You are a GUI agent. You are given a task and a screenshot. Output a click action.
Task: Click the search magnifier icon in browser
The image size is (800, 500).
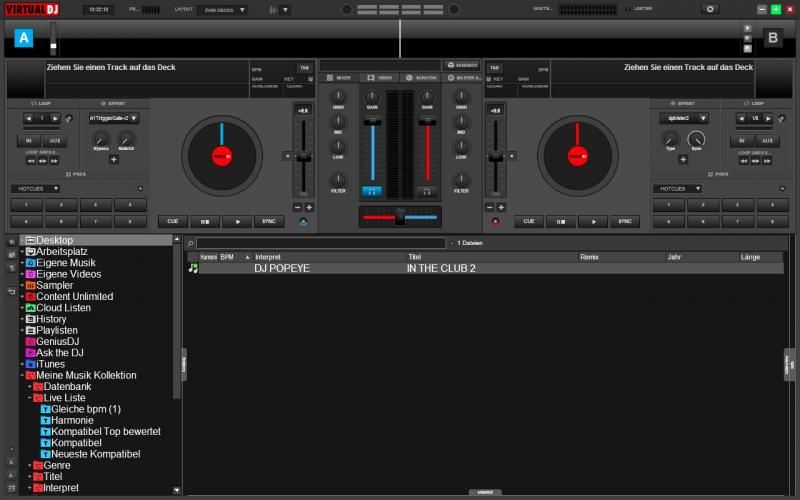coord(190,243)
